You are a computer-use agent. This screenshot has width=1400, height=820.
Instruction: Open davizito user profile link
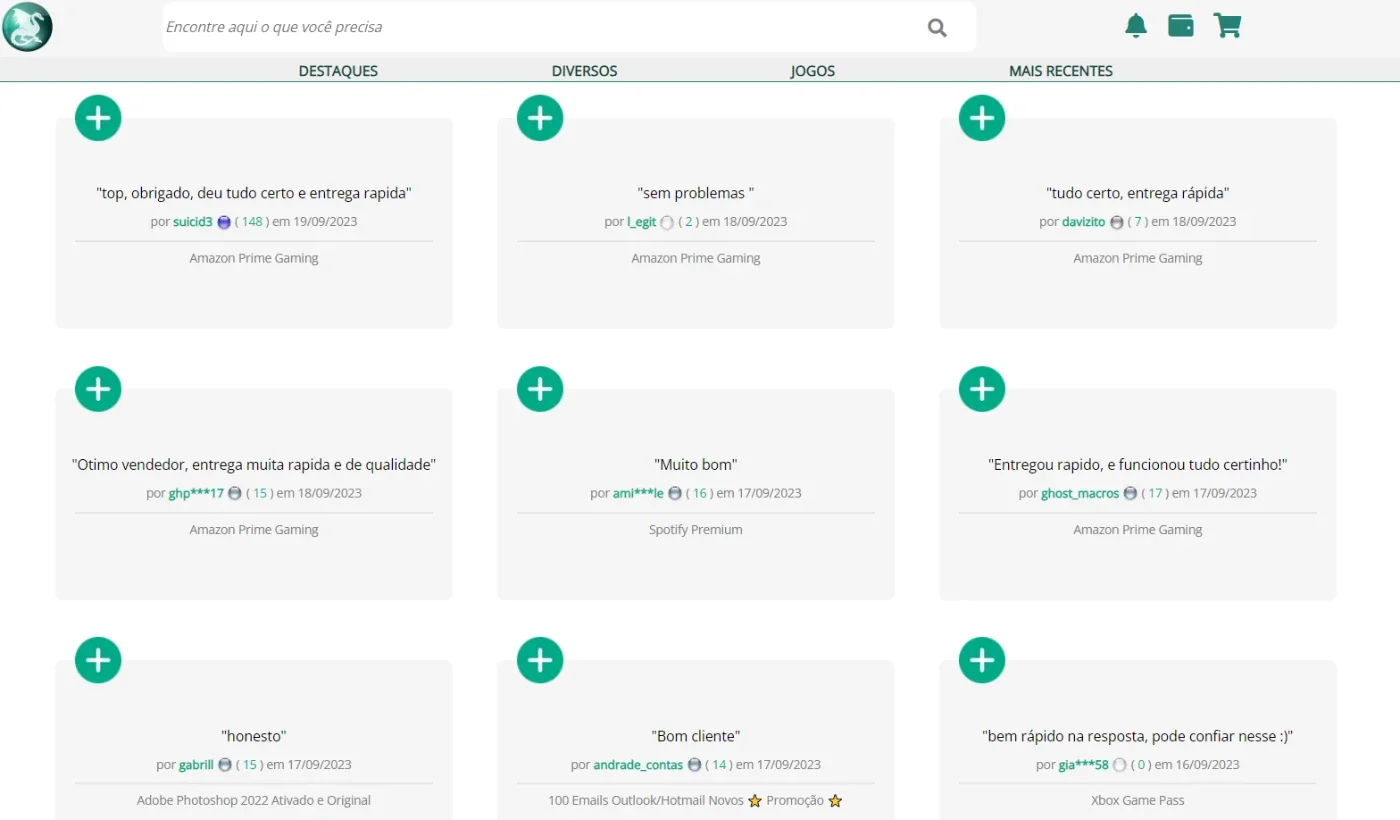(x=1084, y=222)
